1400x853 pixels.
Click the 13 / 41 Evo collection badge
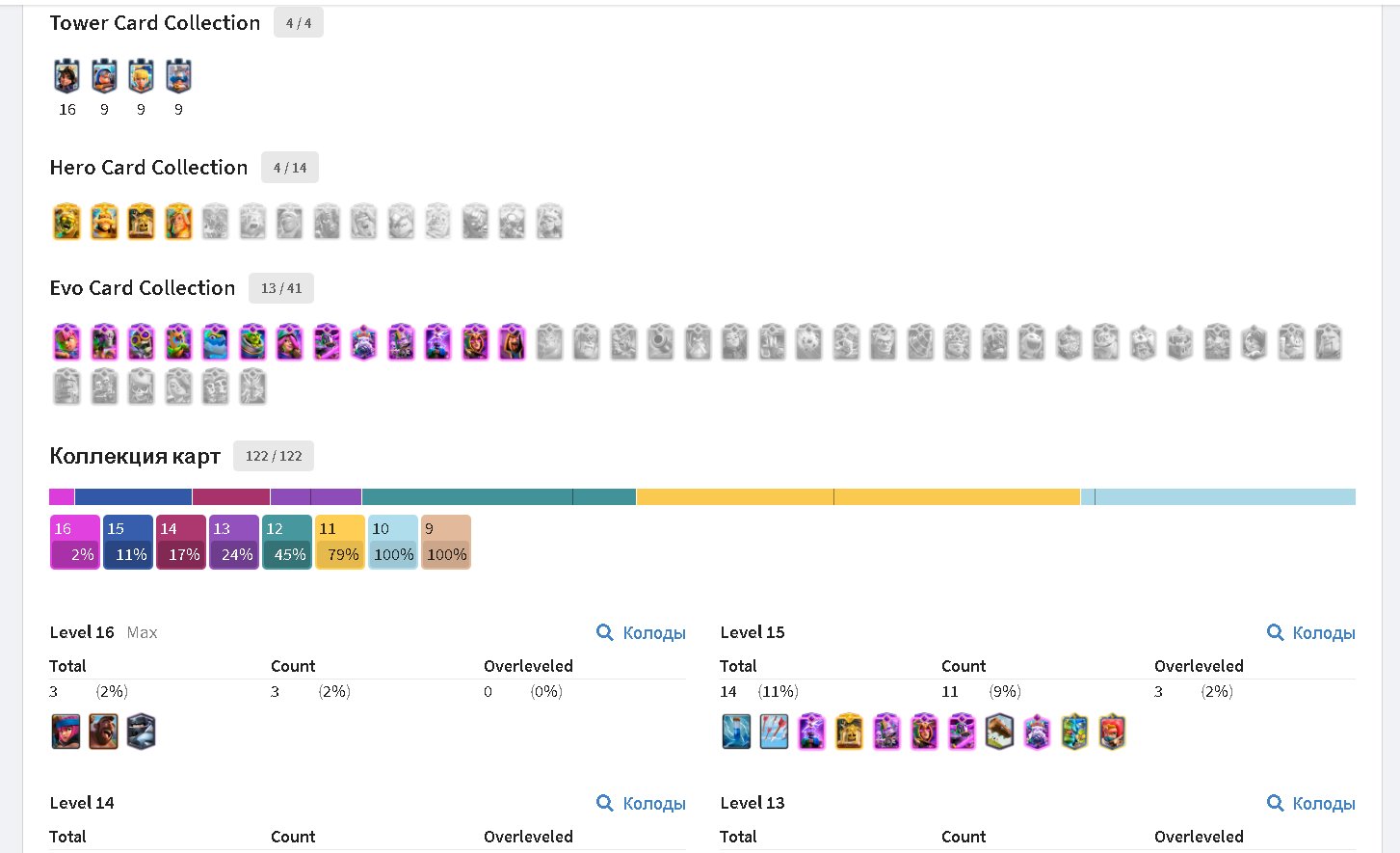pyautogui.click(x=281, y=288)
